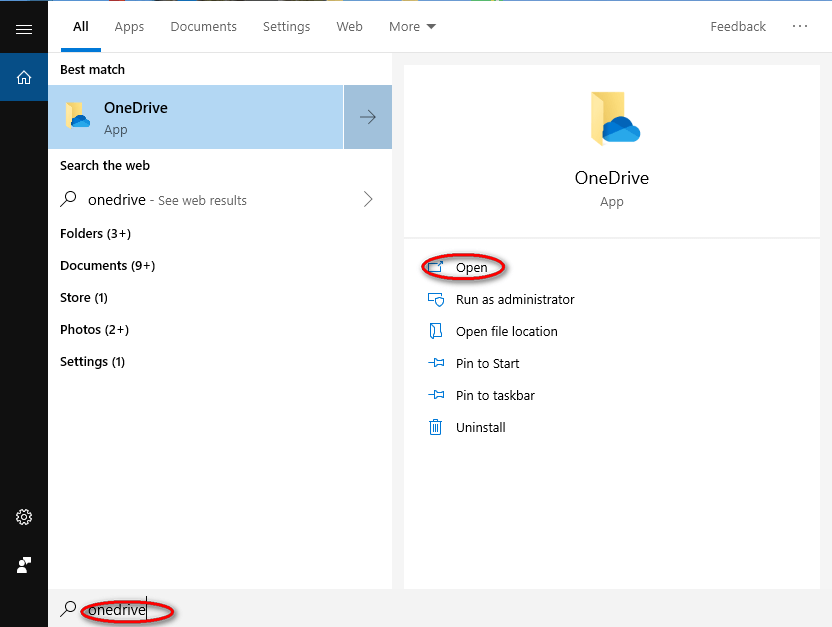Open OneDrive using the Open action

click(x=471, y=267)
